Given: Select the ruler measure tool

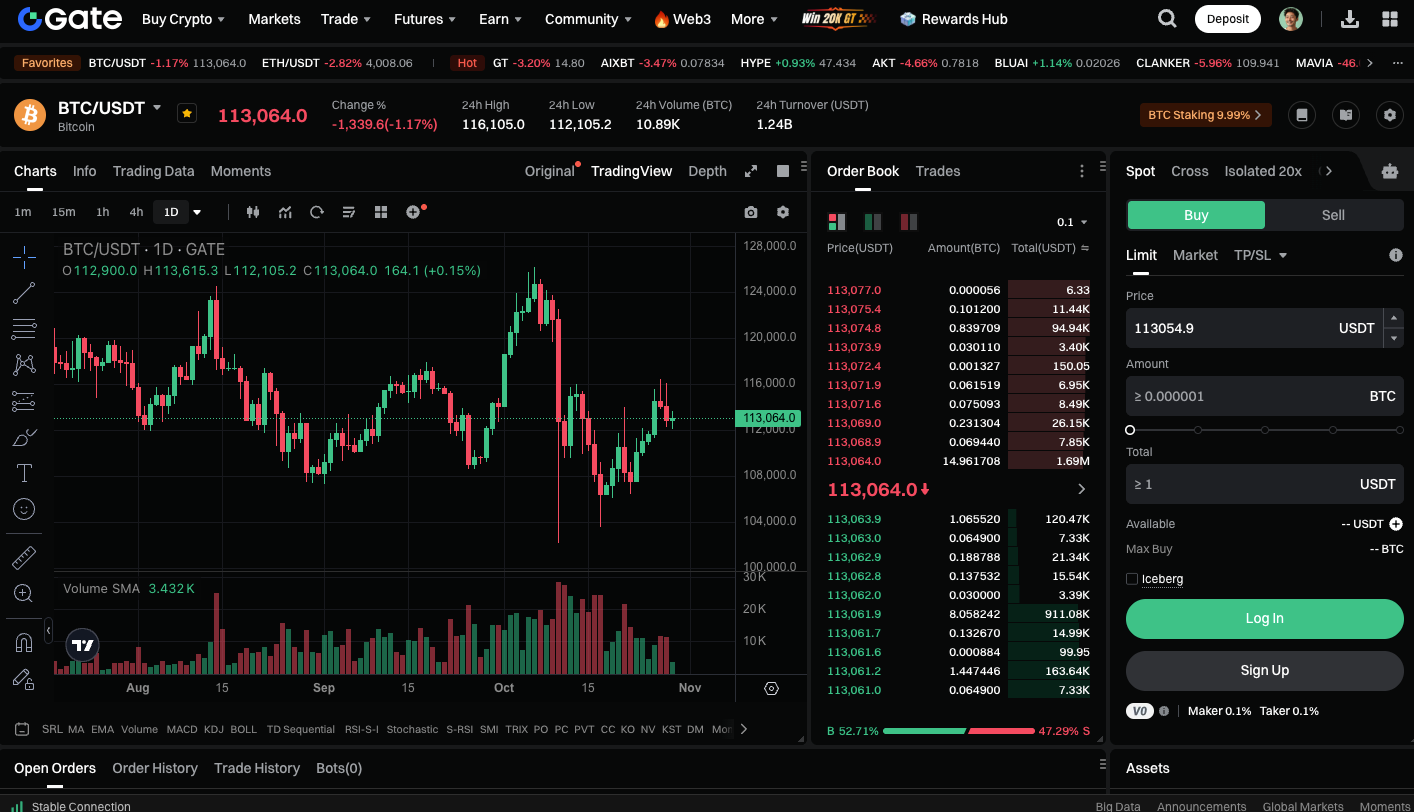Looking at the screenshot, I should (x=24, y=557).
